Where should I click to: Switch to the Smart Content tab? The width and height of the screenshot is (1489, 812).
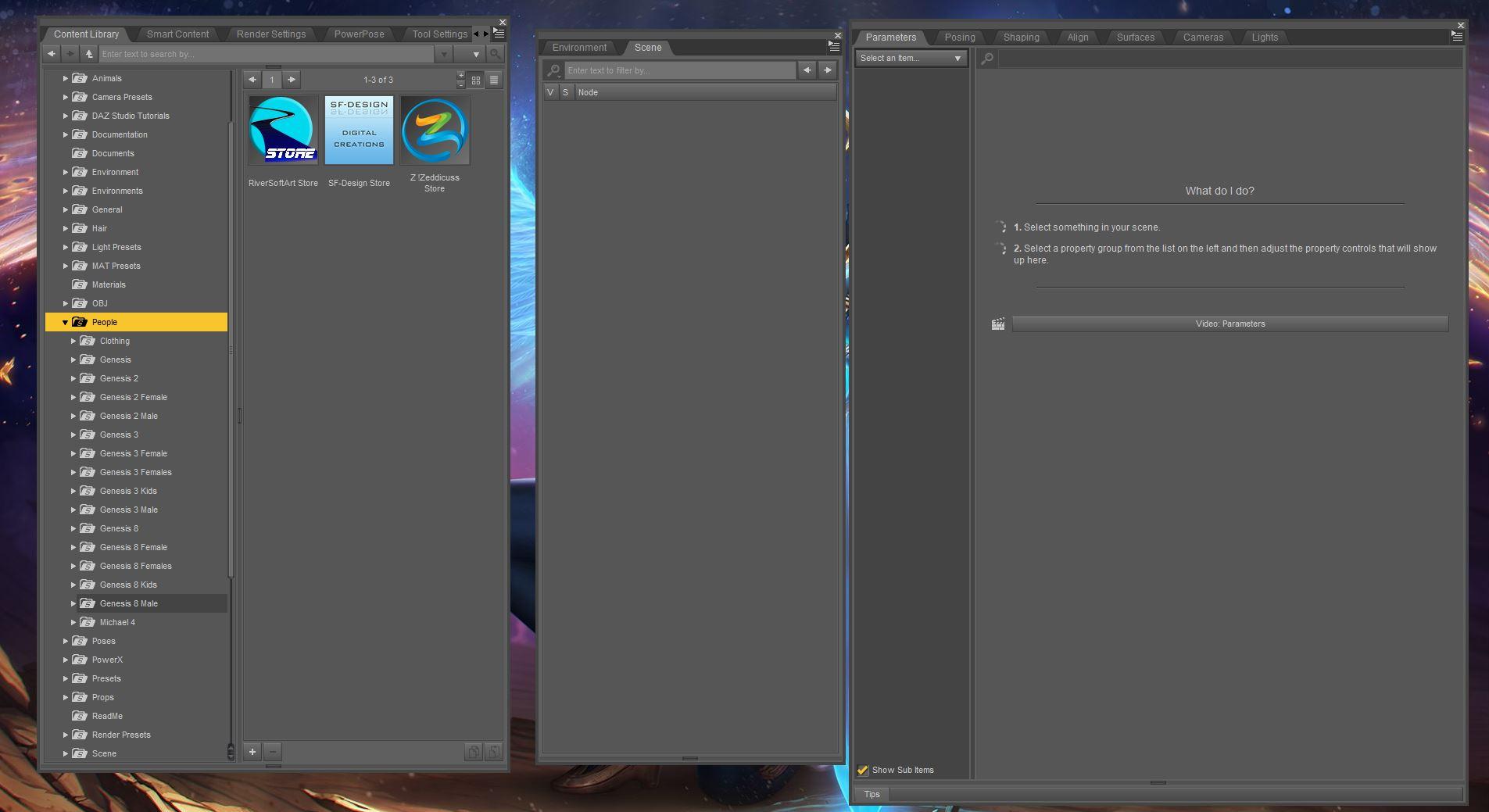(177, 34)
